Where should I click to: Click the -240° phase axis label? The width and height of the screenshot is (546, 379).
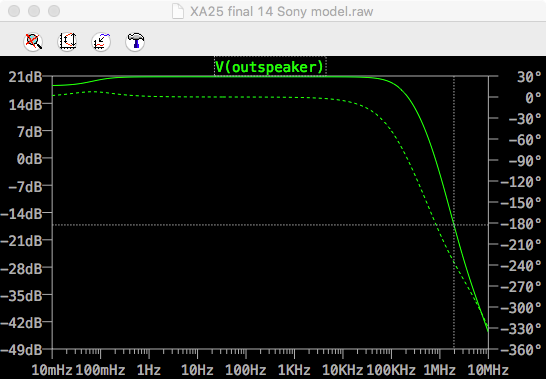tap(521, 266)
